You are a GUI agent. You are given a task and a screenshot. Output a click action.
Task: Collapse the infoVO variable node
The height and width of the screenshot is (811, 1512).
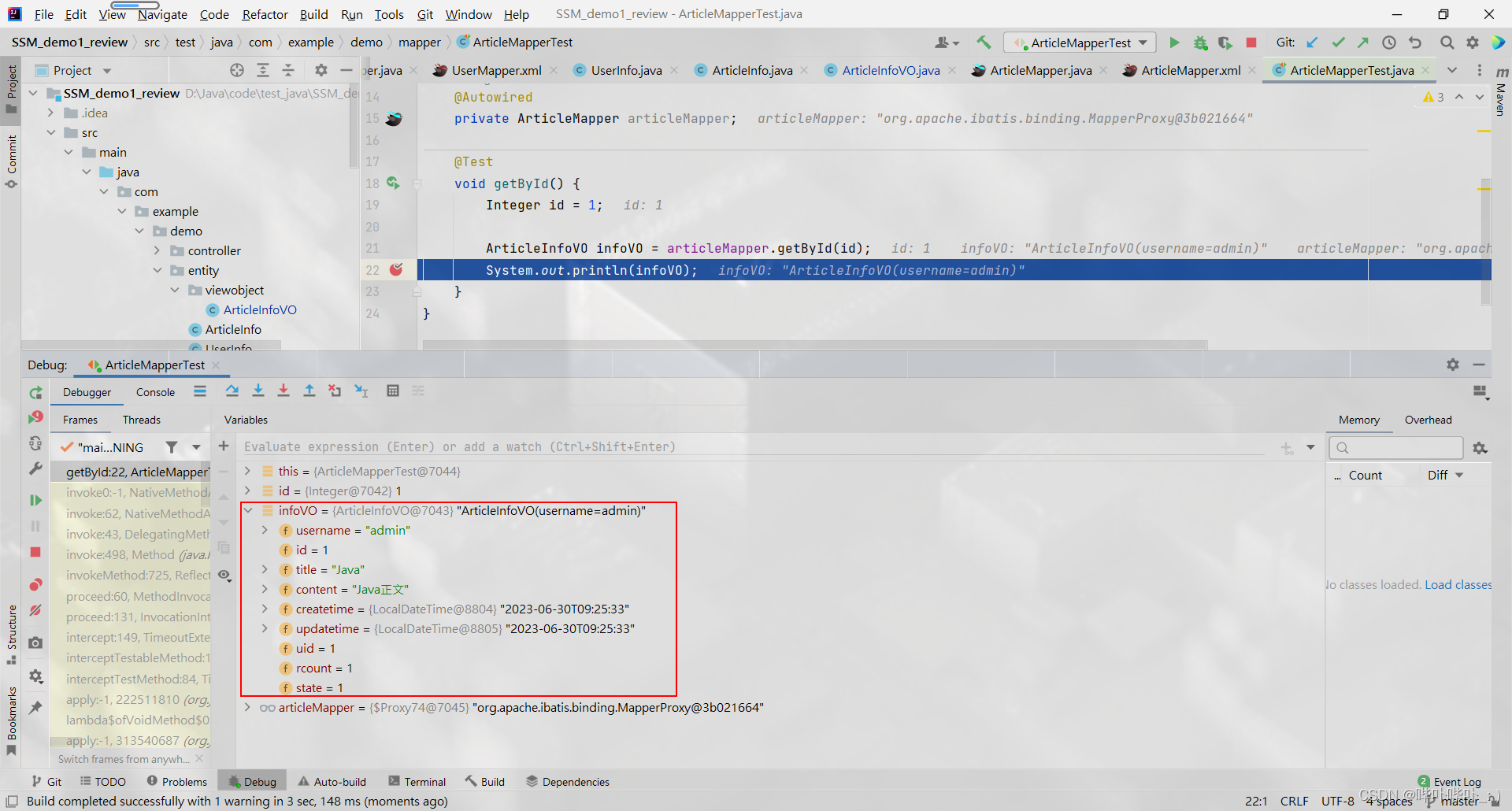[x=248, y=510]
